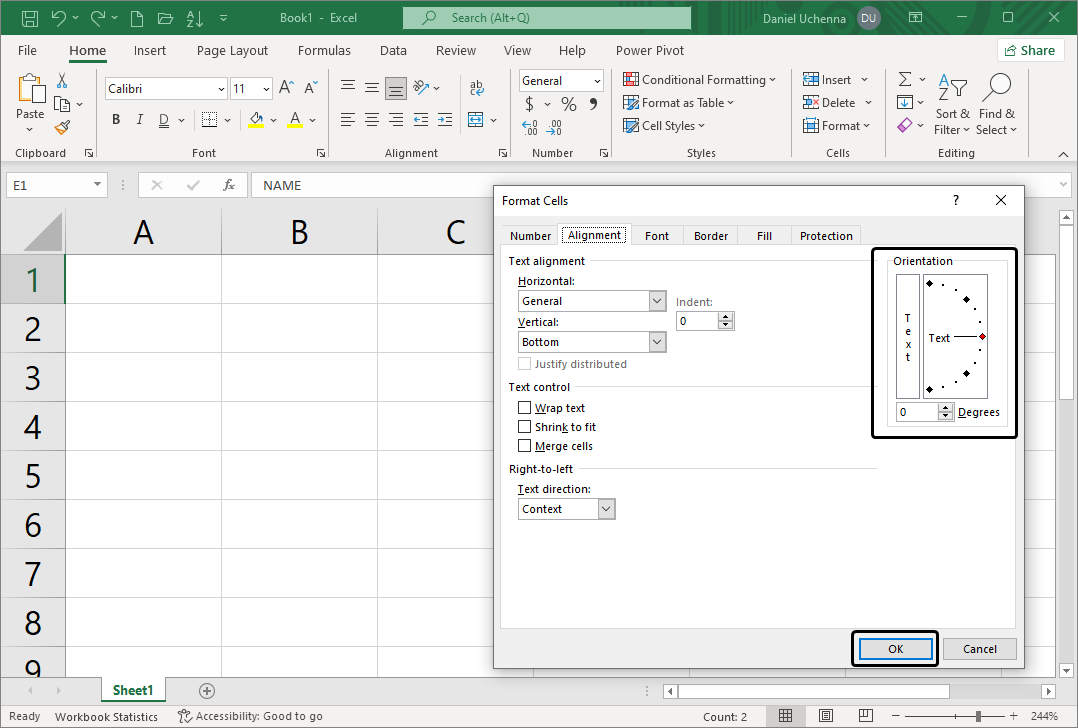Click the red orientation angle marker
This screenshot has height=728, width=1078.
(x=983, y=337)
